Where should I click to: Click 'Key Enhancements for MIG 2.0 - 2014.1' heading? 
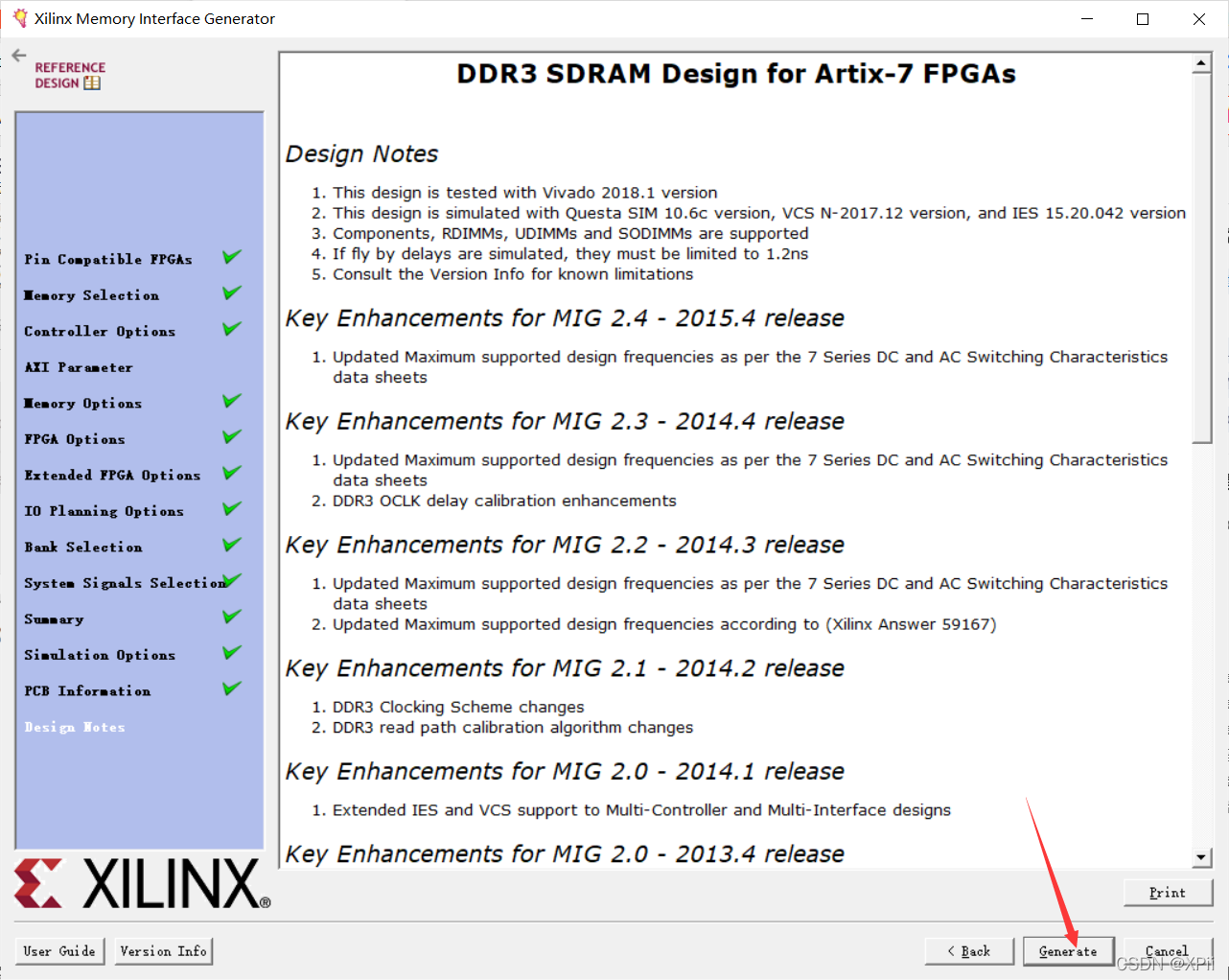click(x=565, y=772)
